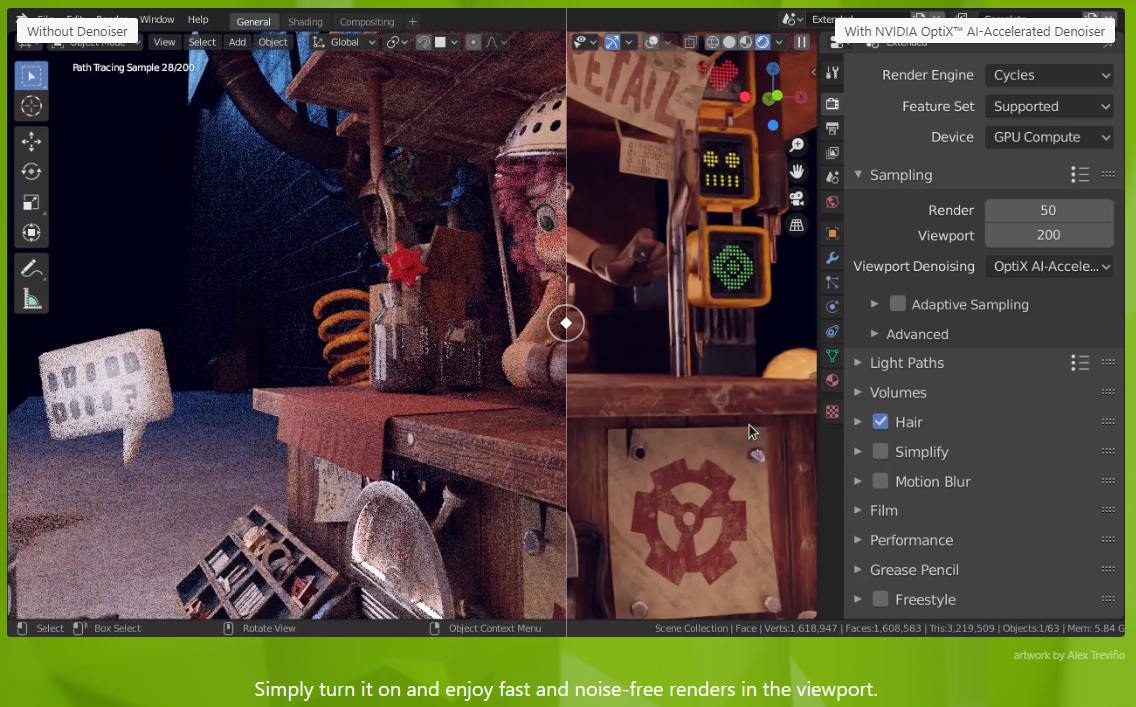Open the Texture properties checker tab
The height and width of the screenshot is (707, 1136).
click(x=832, y=411)
